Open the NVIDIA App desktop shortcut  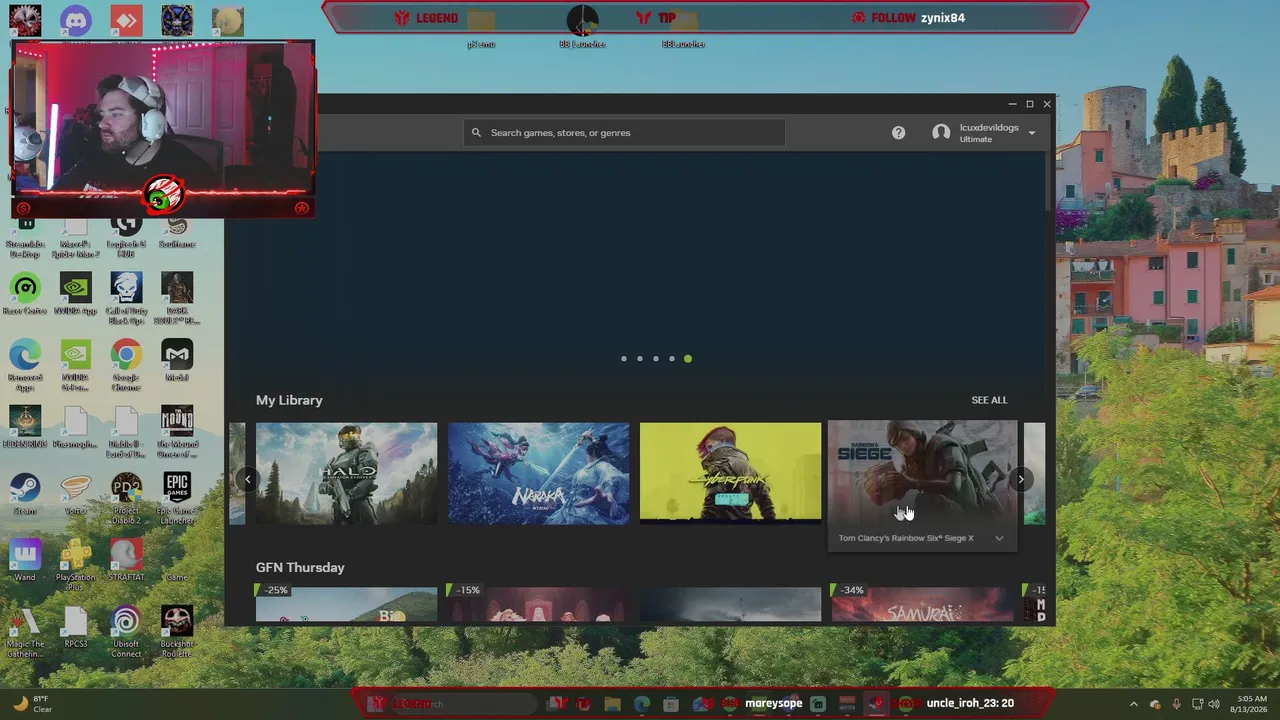pyautogui.click(x=76, y=295)
